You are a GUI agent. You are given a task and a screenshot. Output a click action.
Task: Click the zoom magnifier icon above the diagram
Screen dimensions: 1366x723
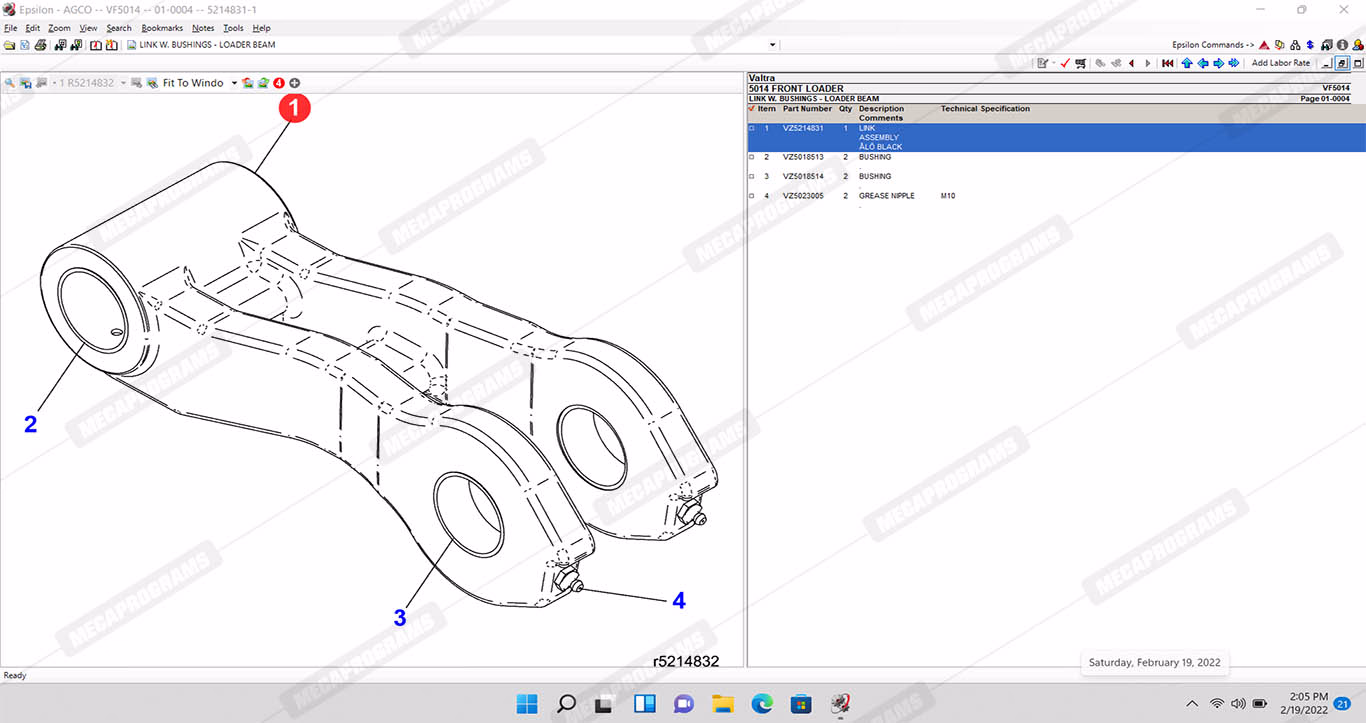(x=9, y=83)
